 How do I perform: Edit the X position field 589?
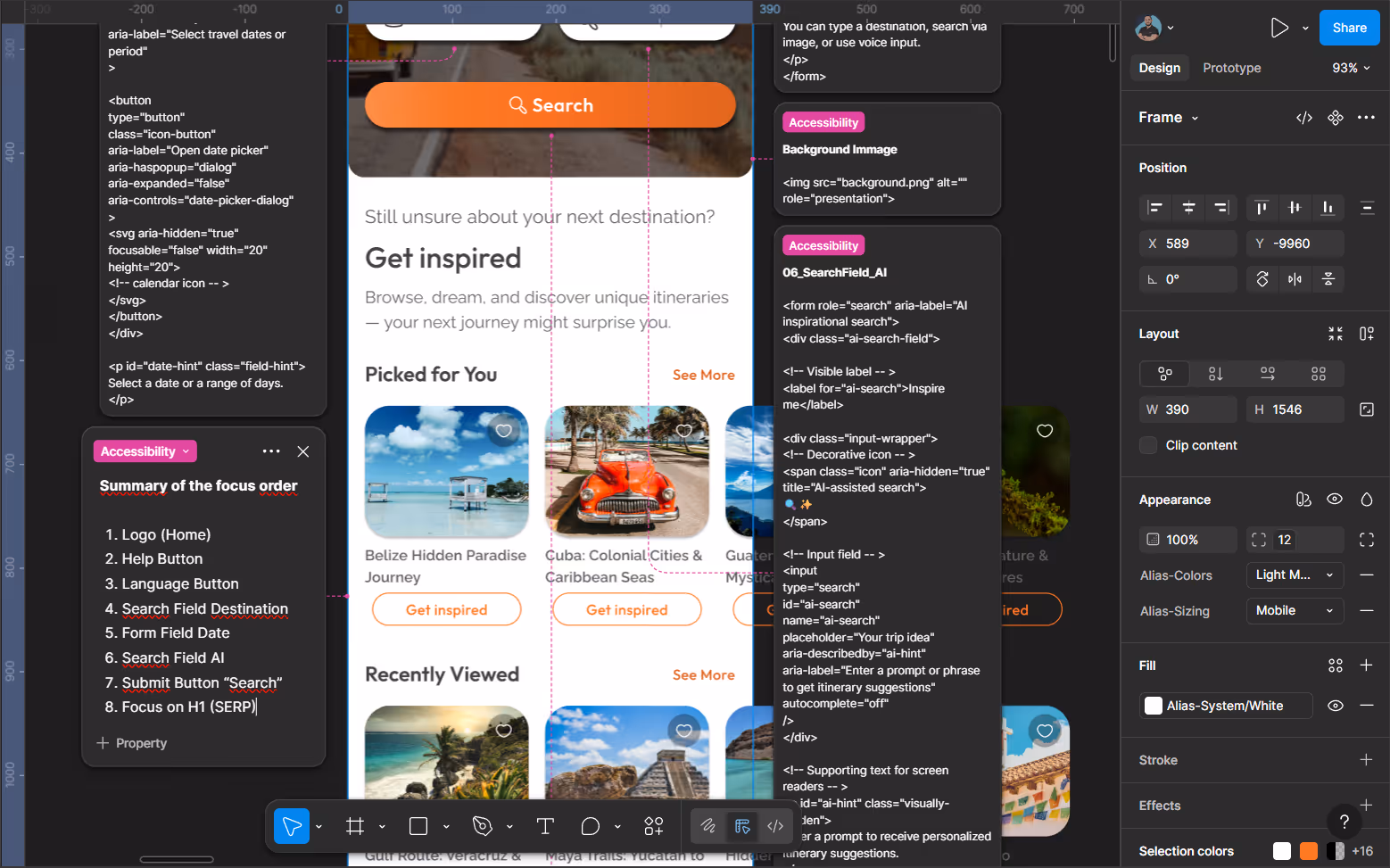click(1188, 244)
